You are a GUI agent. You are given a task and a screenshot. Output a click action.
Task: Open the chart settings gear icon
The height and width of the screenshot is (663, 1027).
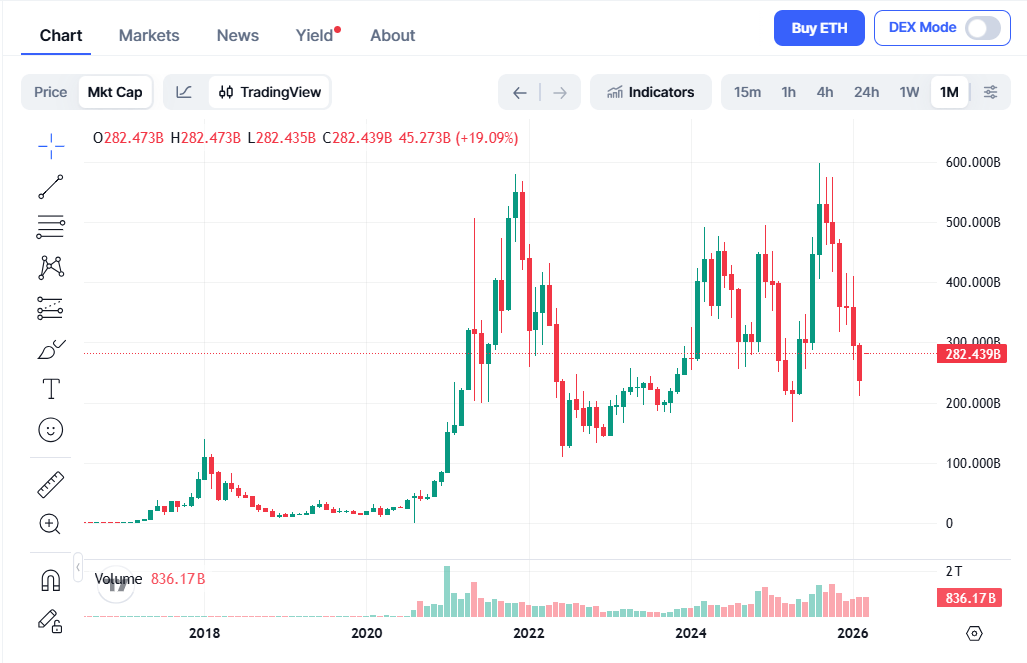(x=975, y=634)
